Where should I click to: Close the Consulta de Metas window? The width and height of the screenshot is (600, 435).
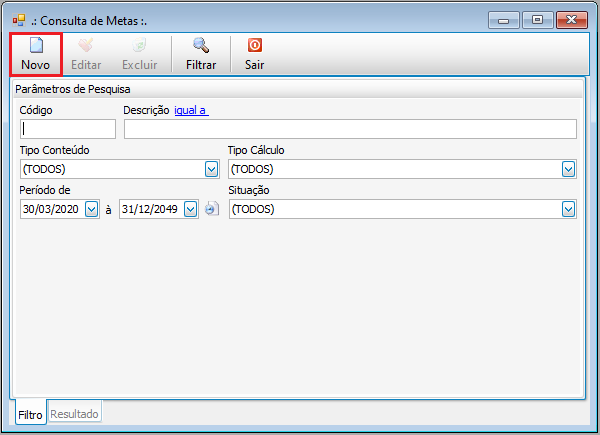[572, 20]
